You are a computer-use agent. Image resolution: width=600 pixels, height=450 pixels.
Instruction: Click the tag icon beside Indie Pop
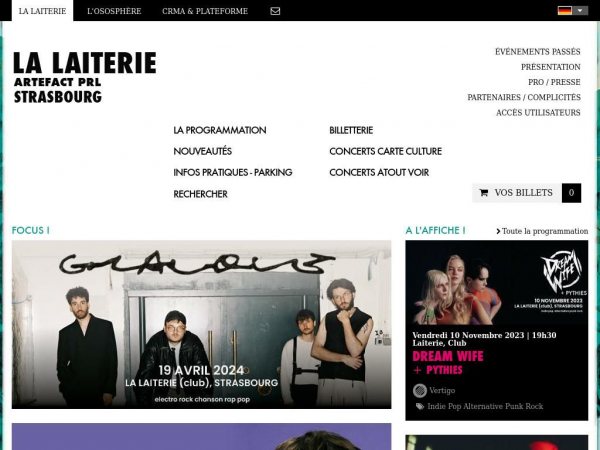coord(420,406)
